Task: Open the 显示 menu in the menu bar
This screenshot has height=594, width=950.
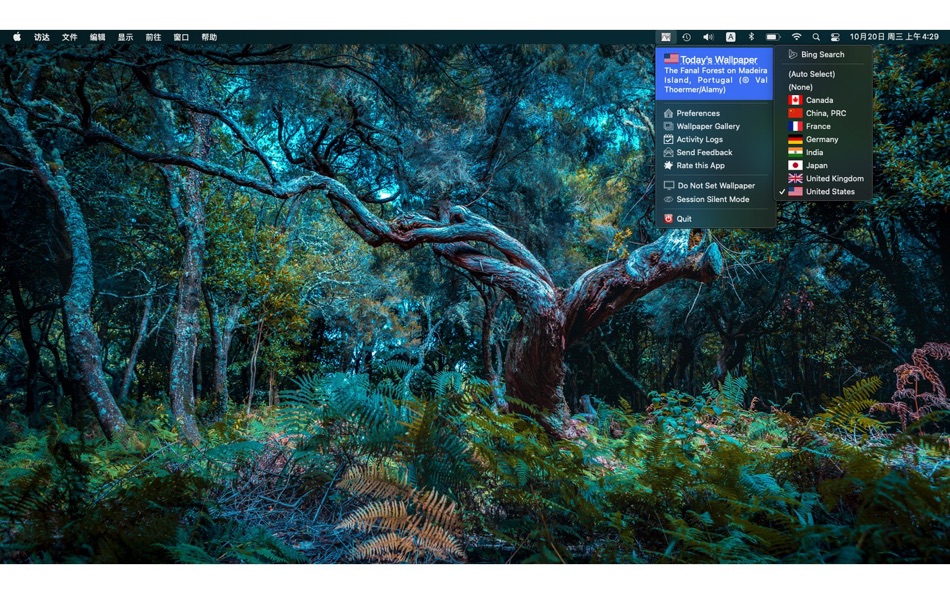Action: tap(125, 37)
